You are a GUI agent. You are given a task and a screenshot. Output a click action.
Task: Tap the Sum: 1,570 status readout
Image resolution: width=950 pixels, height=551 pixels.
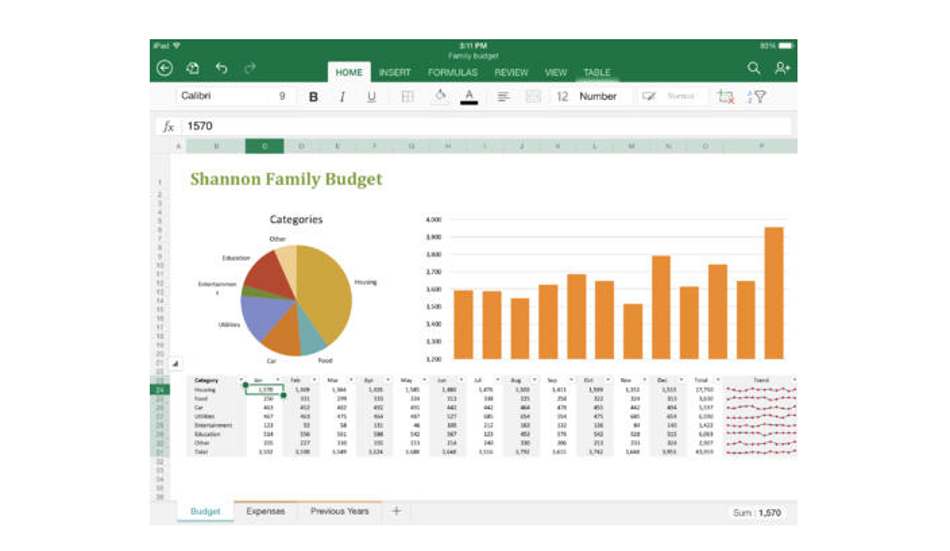757,513
